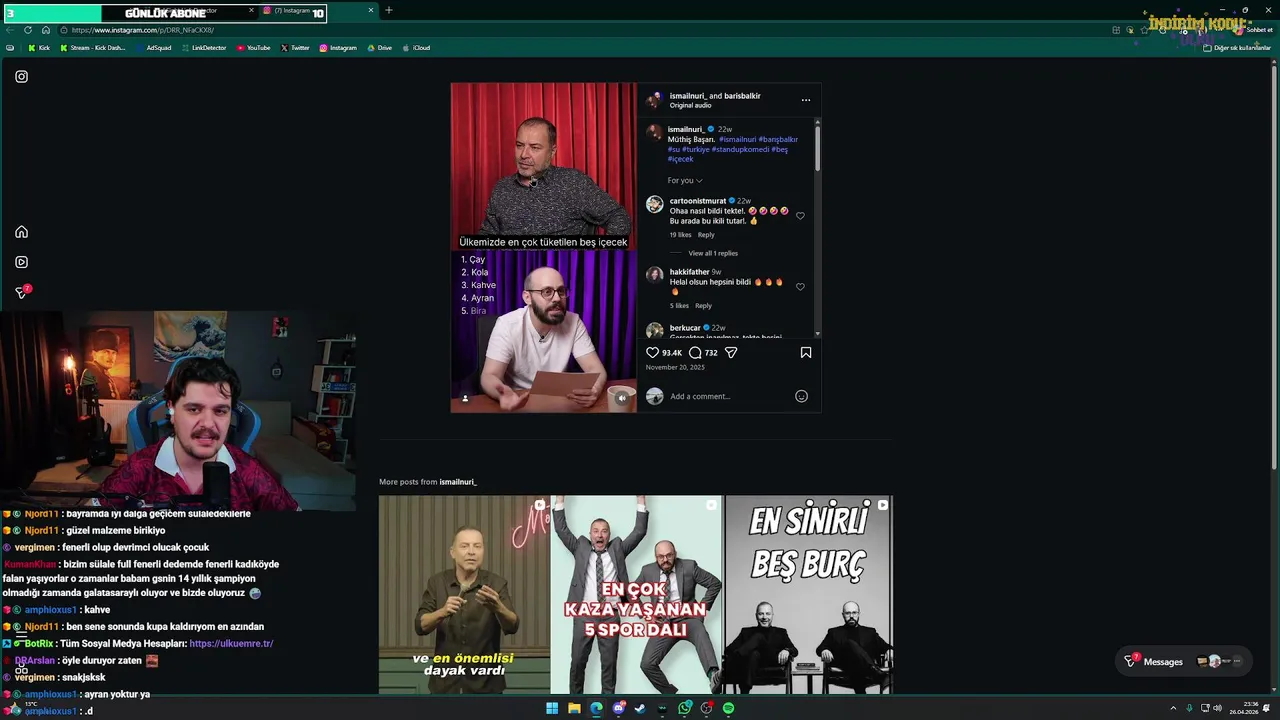
Task: Open the Windows Start menu
Action: point(552,708)
